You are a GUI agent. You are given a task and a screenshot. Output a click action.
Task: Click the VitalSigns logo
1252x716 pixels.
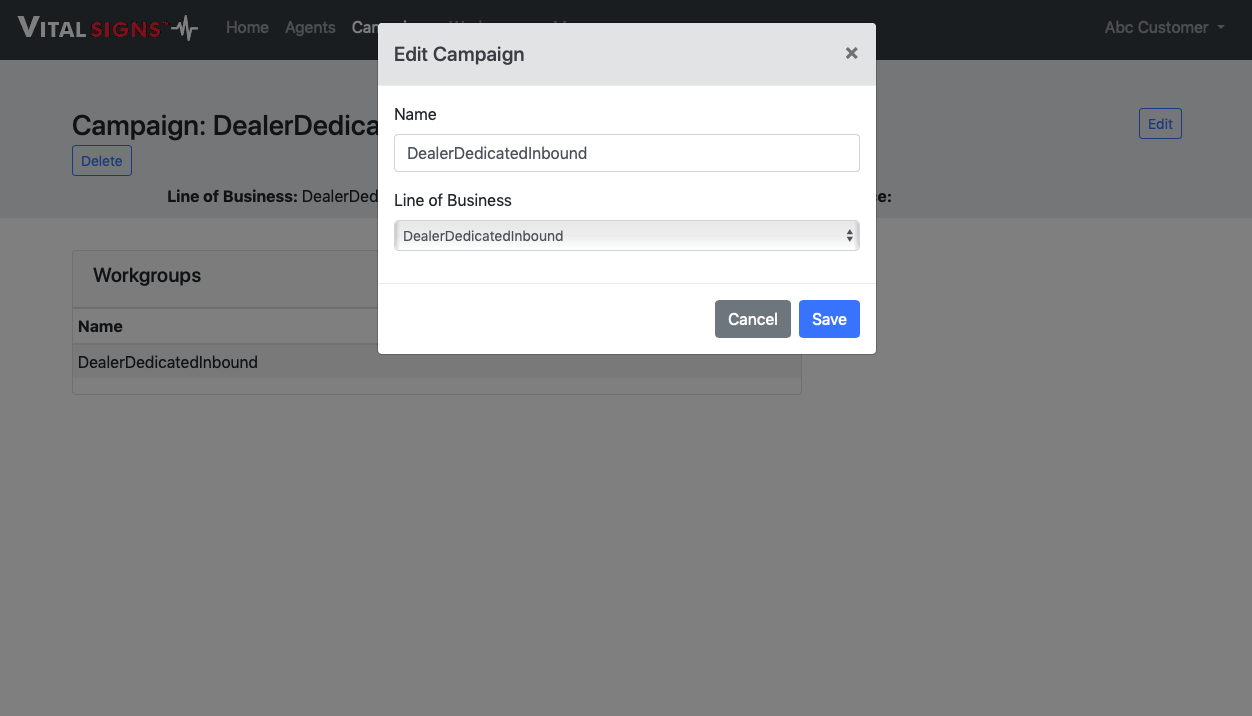(90, 28)
